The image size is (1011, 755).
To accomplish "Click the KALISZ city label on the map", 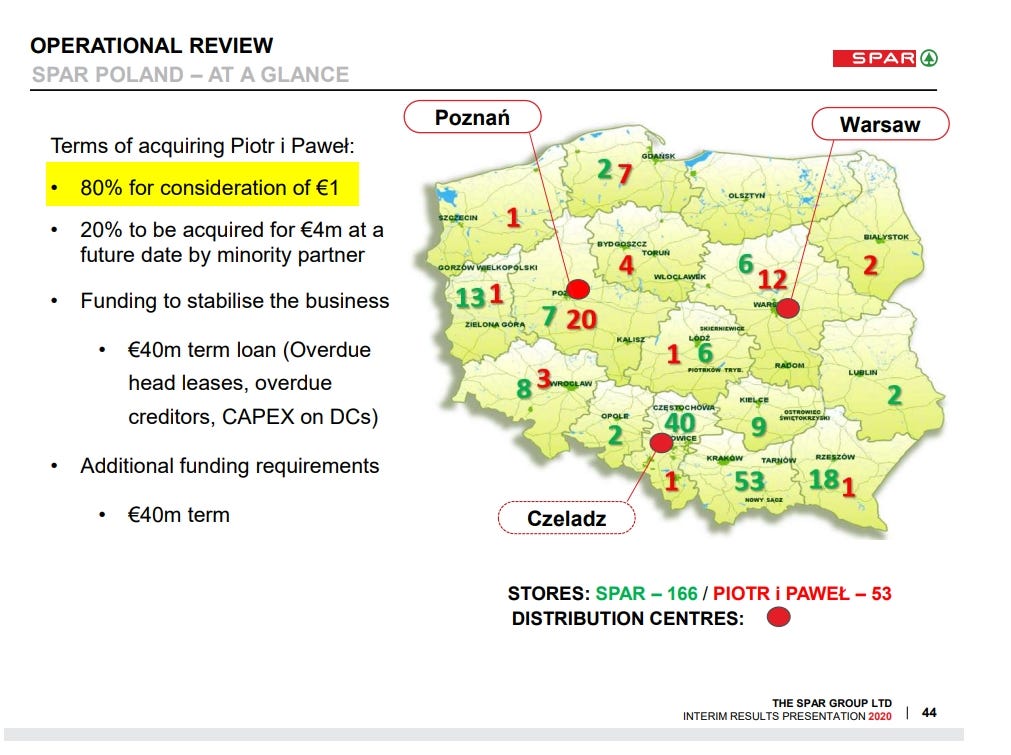I will tap(631, 340).
